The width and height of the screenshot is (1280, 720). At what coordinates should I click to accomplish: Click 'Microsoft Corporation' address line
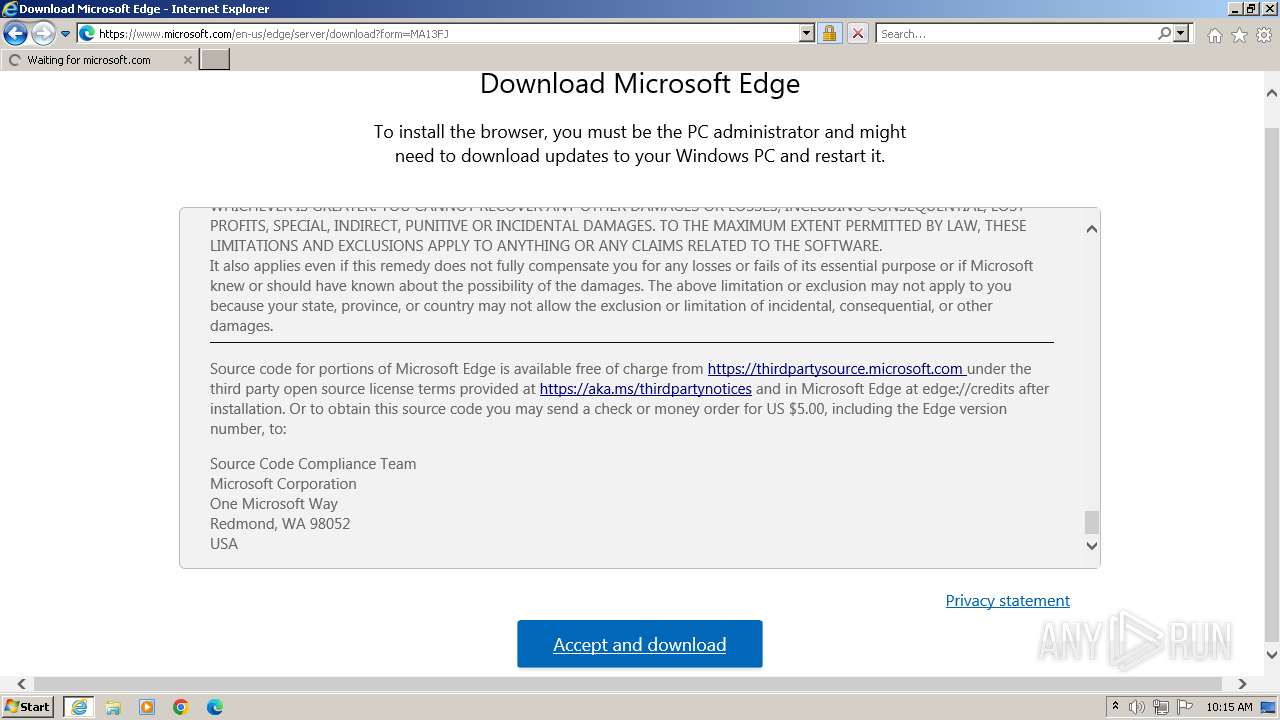click(x=283, y=484)
